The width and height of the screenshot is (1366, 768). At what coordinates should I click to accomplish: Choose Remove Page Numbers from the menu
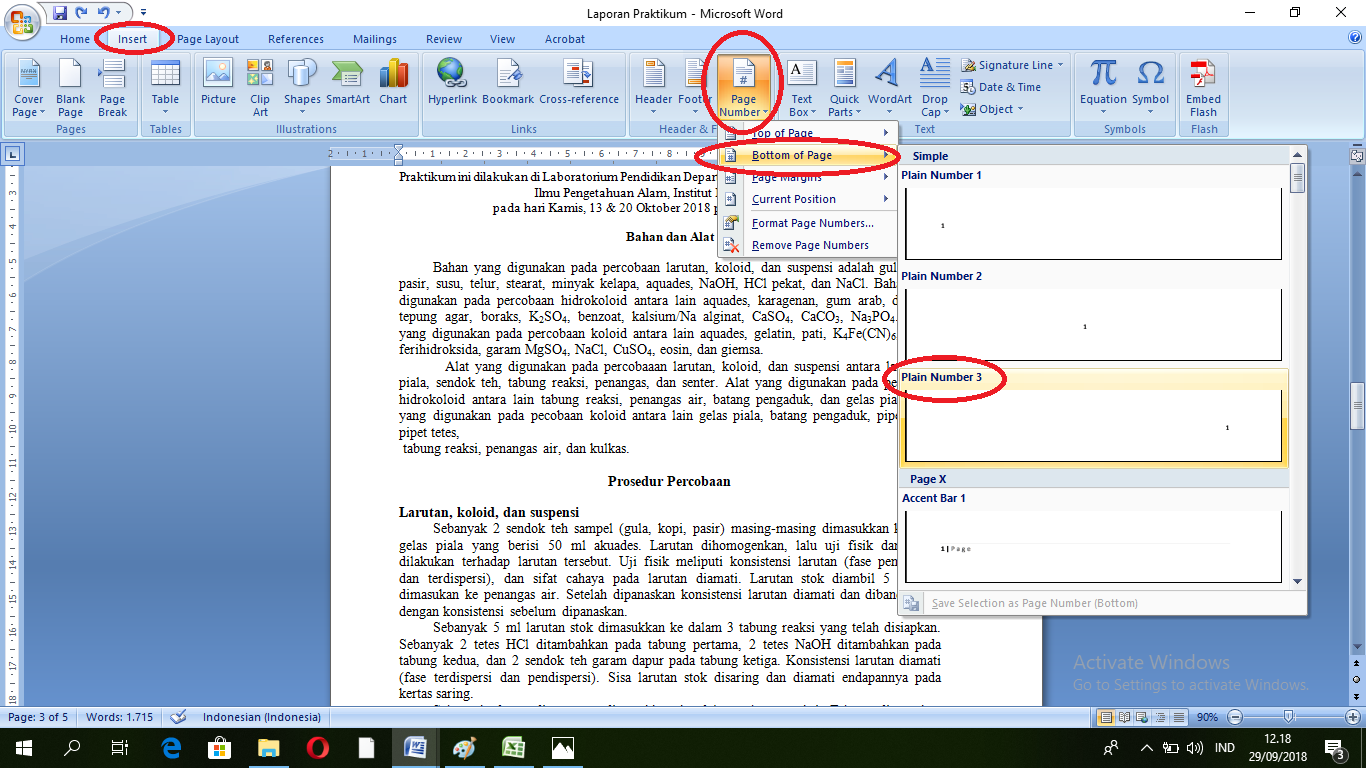click(x=810, y=245)
